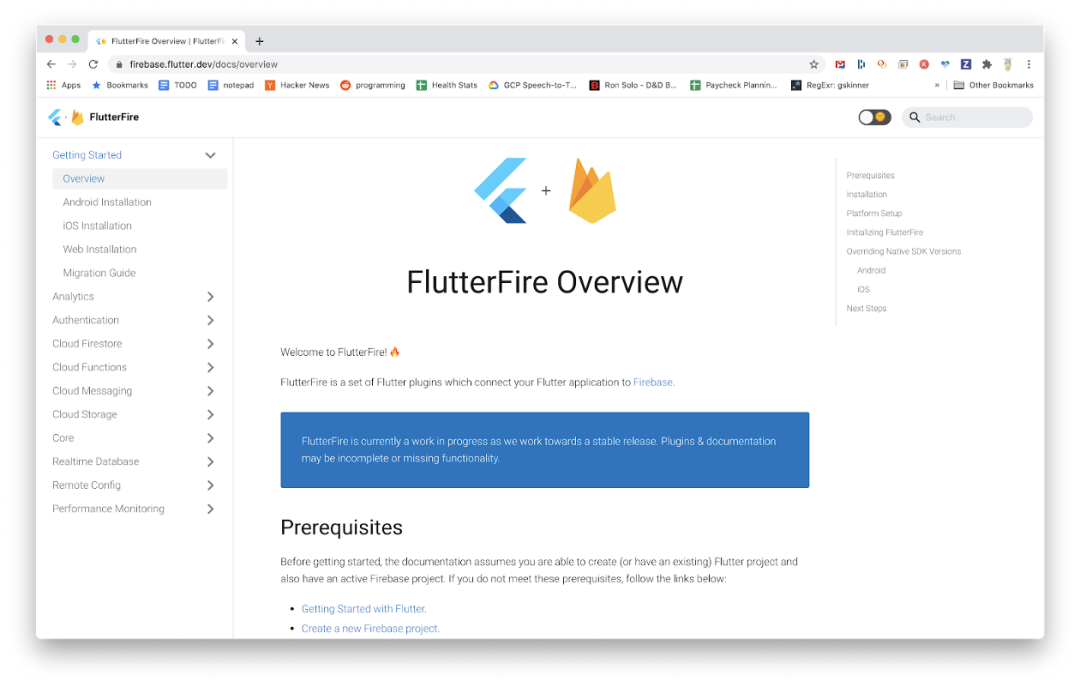The height and width of the screenshot is (687, 1080).
Task: Open the Gmail extension icon
Action: (x=840, y=64)
